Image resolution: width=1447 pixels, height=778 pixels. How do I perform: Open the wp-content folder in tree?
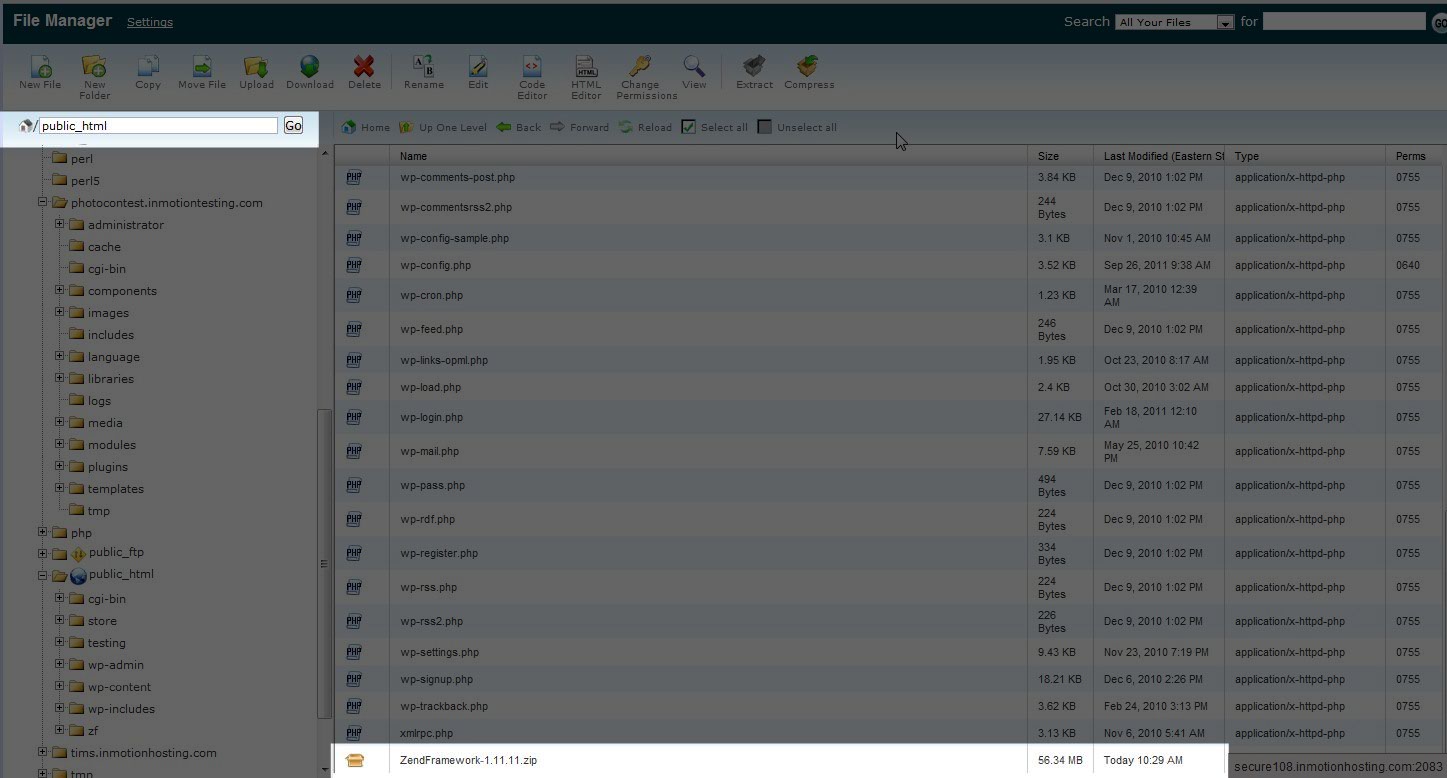click(119, 686)
